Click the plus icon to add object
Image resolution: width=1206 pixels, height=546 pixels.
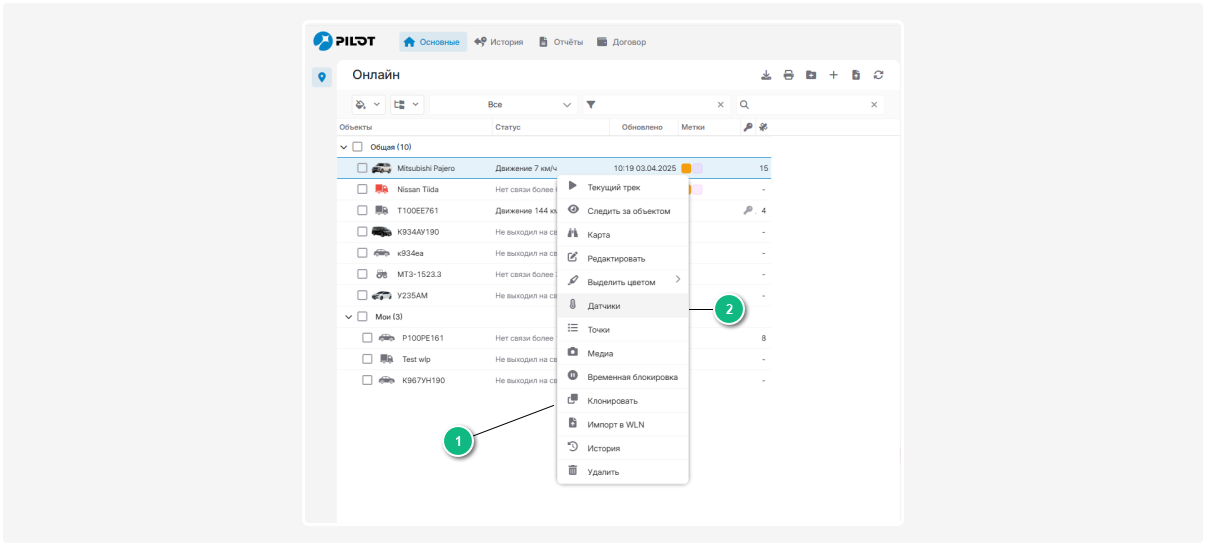point(833,75)
